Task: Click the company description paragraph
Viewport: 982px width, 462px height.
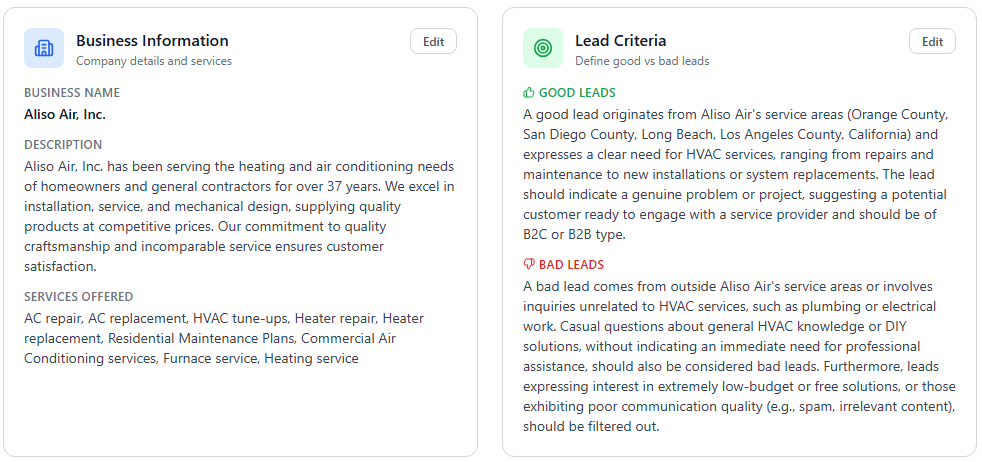Action: pyautogui.click(x=238, y=216)
